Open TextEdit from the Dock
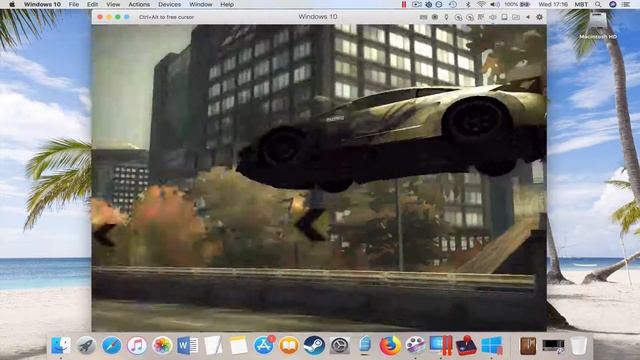This screenshot has height=360, width=640. 213,345
